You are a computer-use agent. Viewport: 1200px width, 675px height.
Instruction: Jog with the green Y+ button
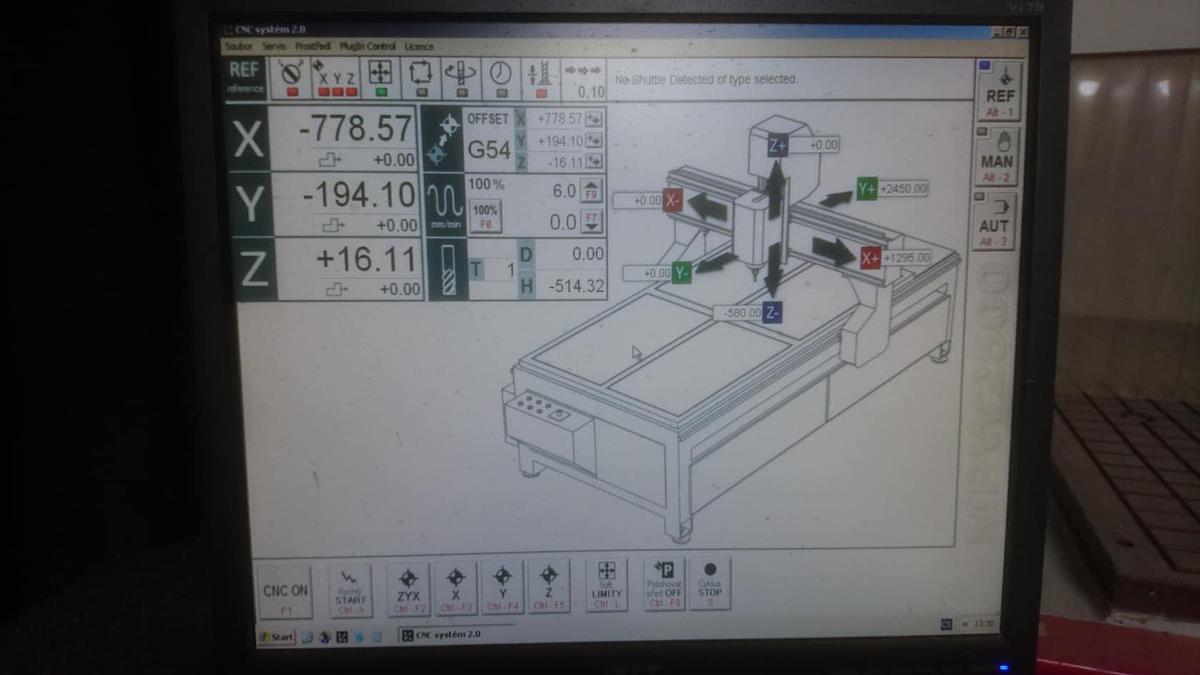click(866, 189)
